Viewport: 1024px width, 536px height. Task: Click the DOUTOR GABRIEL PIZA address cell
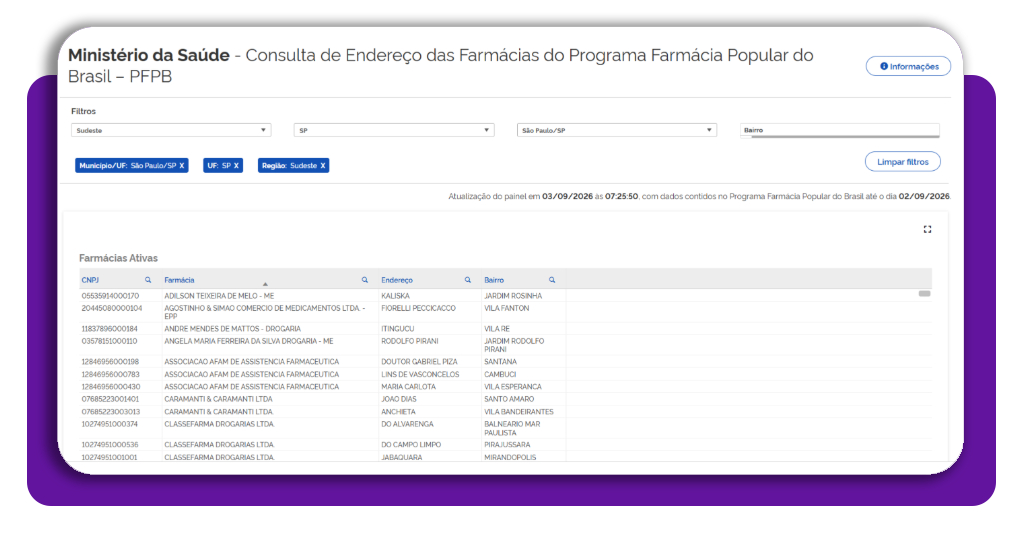tap(419, 362)
